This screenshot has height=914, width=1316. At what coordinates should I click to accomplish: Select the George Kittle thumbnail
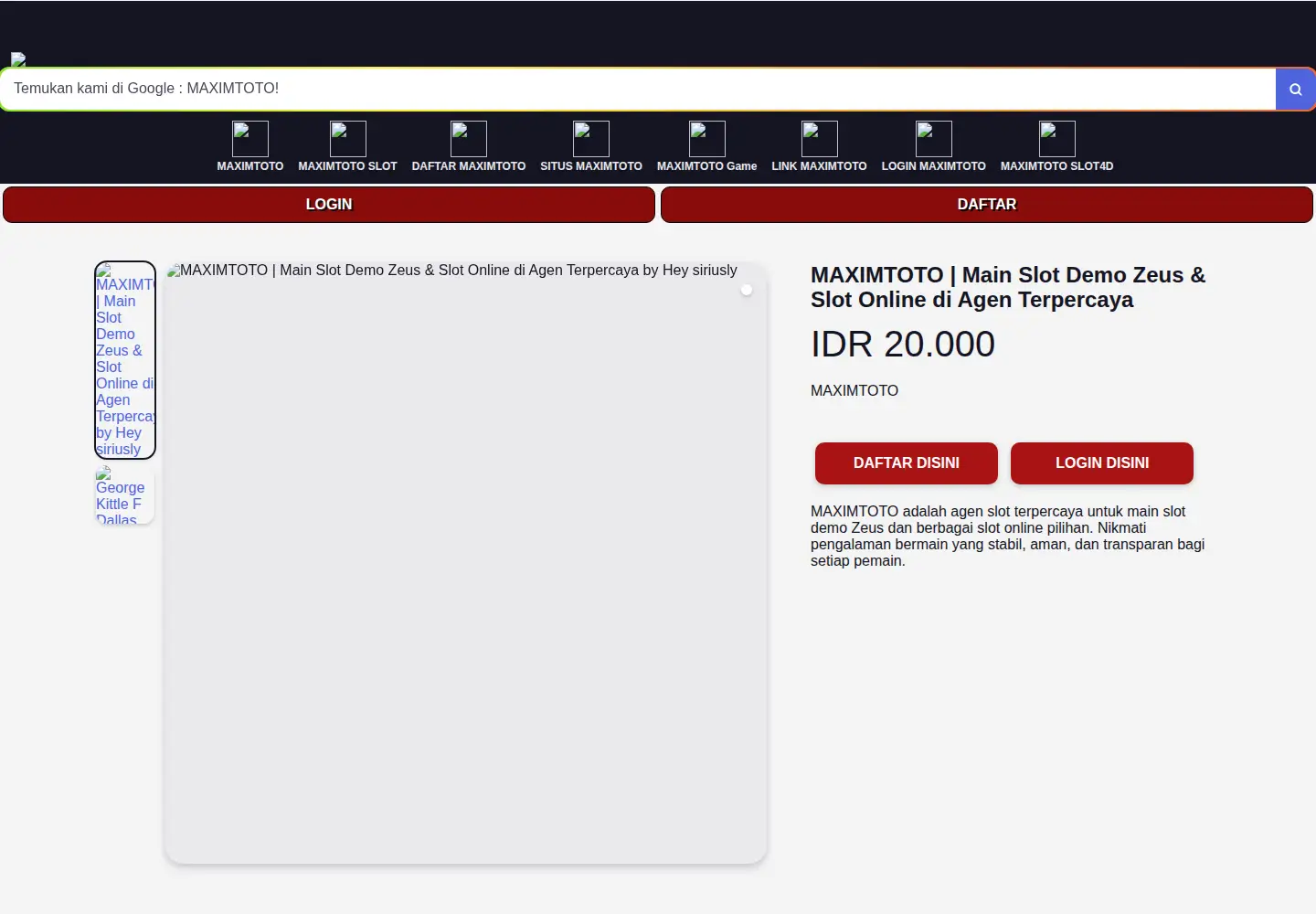(125, 494)
